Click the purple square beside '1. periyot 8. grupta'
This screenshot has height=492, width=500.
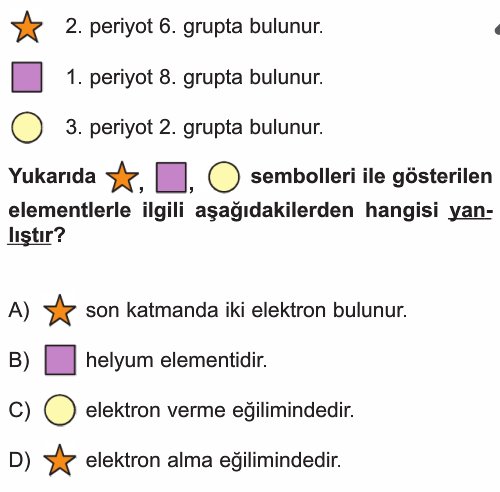tap(27, 77)
